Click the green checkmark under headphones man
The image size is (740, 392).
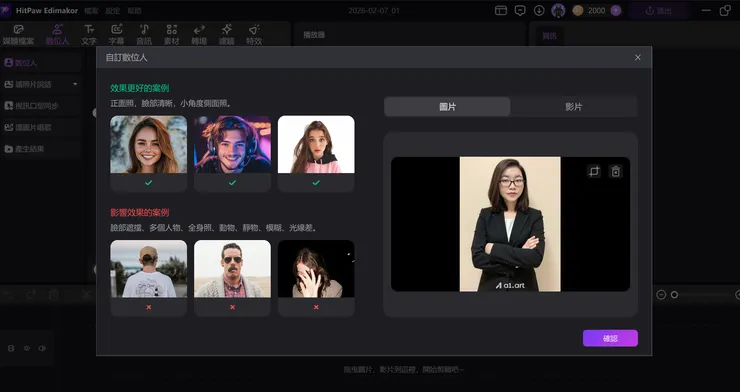(x=232, y=183)
